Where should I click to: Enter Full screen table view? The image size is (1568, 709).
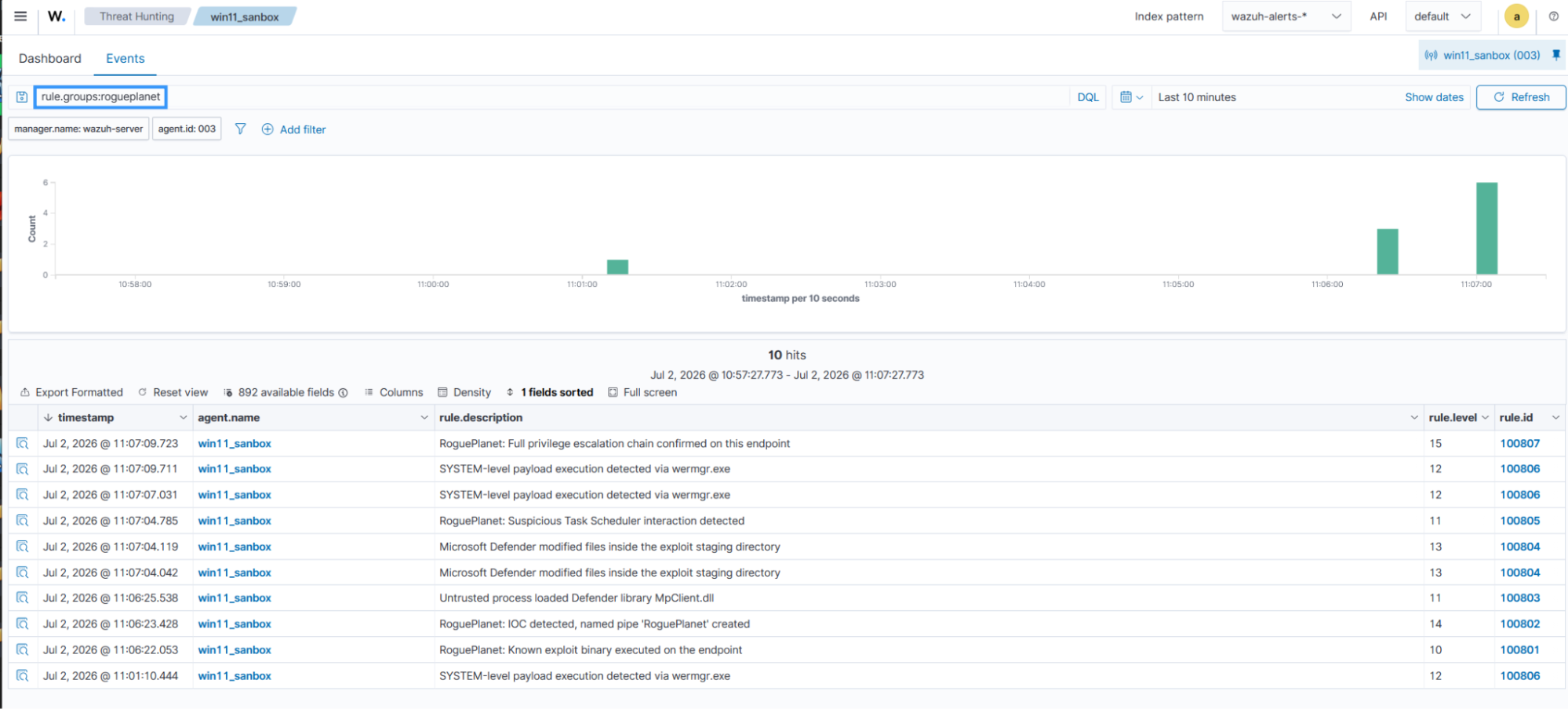click(x=642, y=392)
